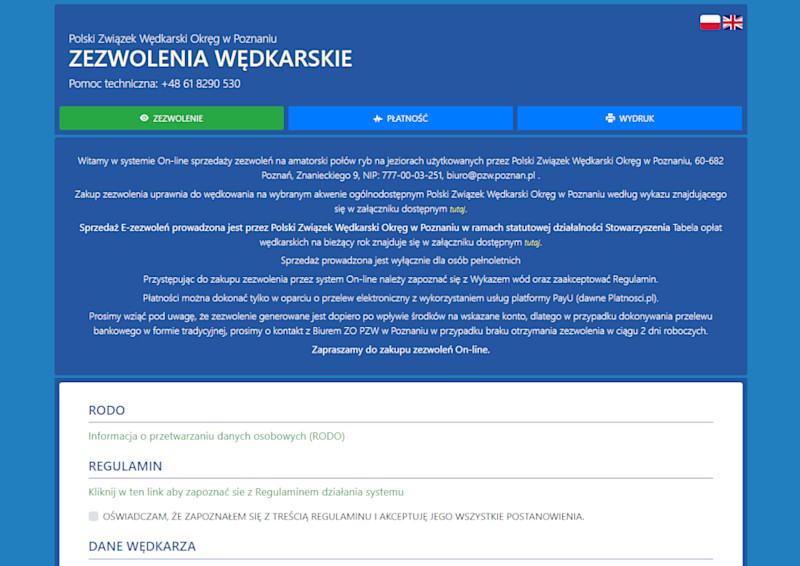Click the printer icon on the WYDRUK button
The image size is (800, 566).
point(610,118)
